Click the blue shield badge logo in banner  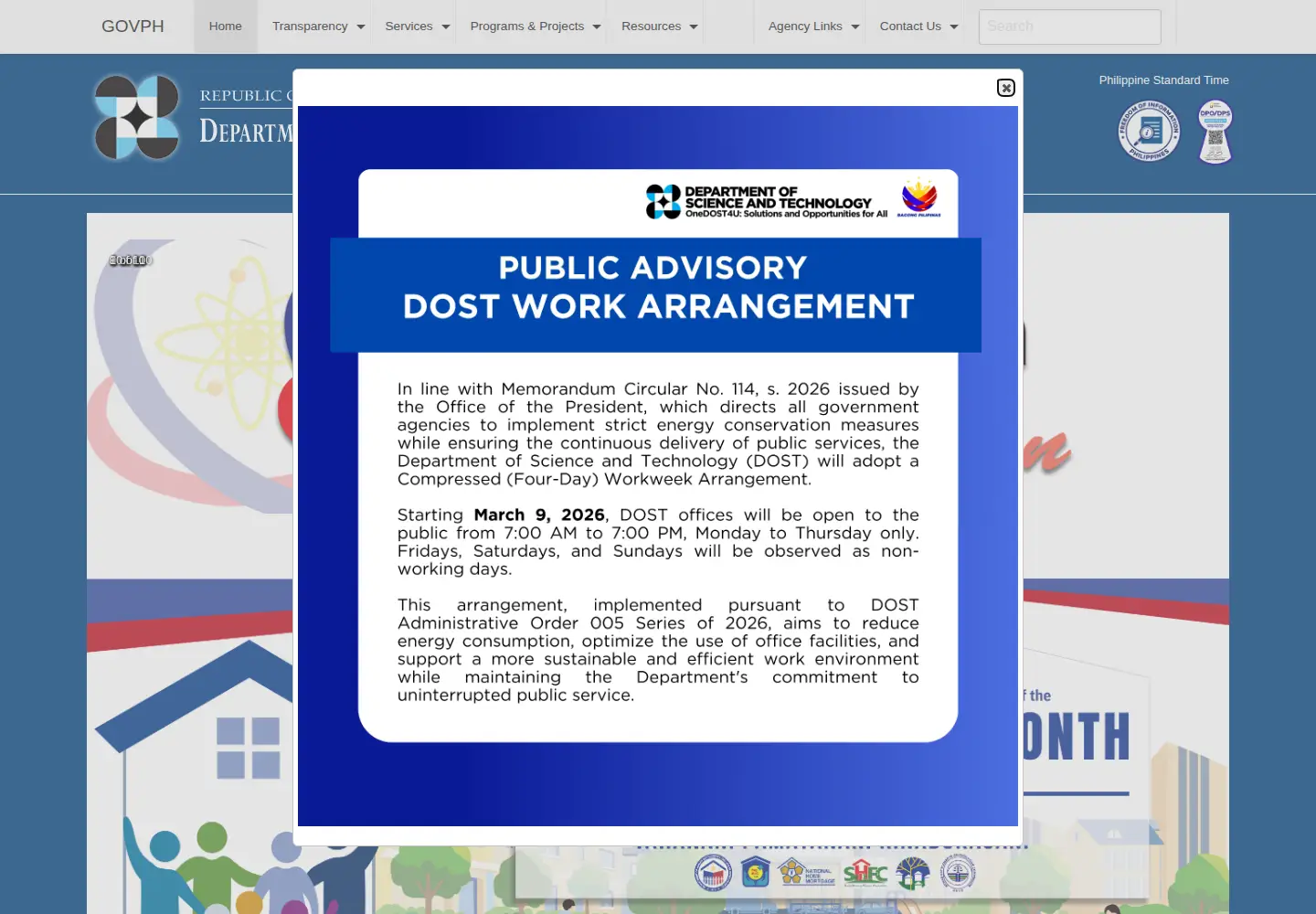(755, 873)
